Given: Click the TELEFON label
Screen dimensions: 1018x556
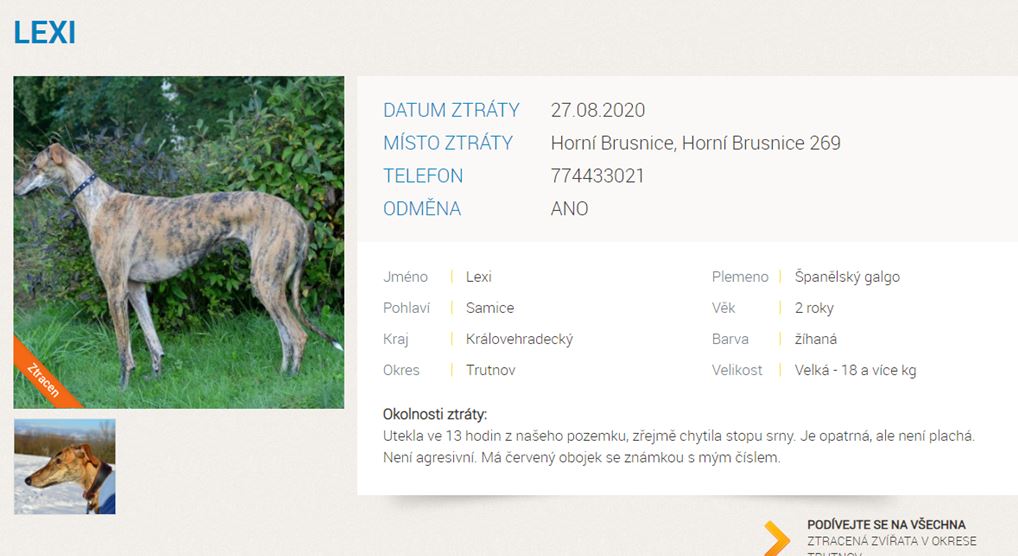Looking at the screenshot, I should (423, 176).
